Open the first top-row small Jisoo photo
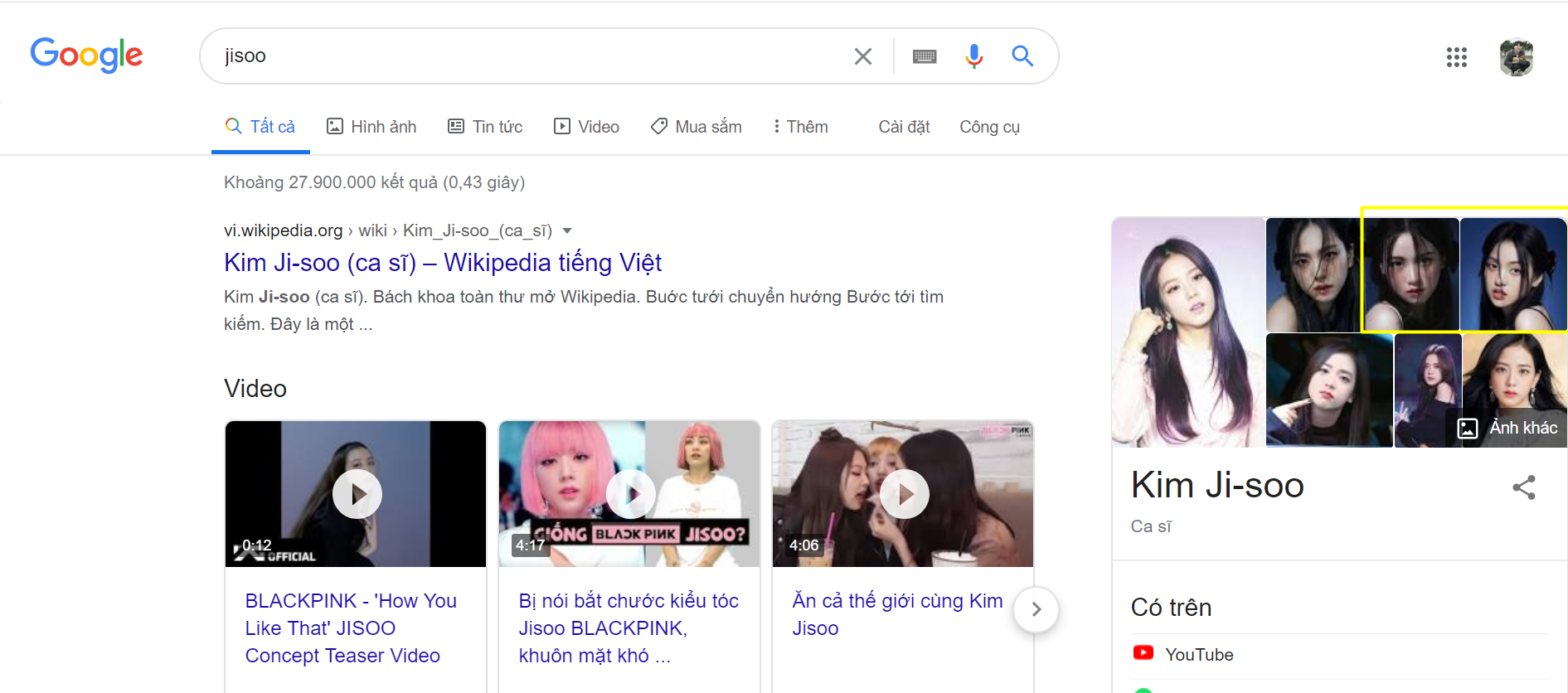Viewport: 1568px width, 693px height. tap(1313, 275)
